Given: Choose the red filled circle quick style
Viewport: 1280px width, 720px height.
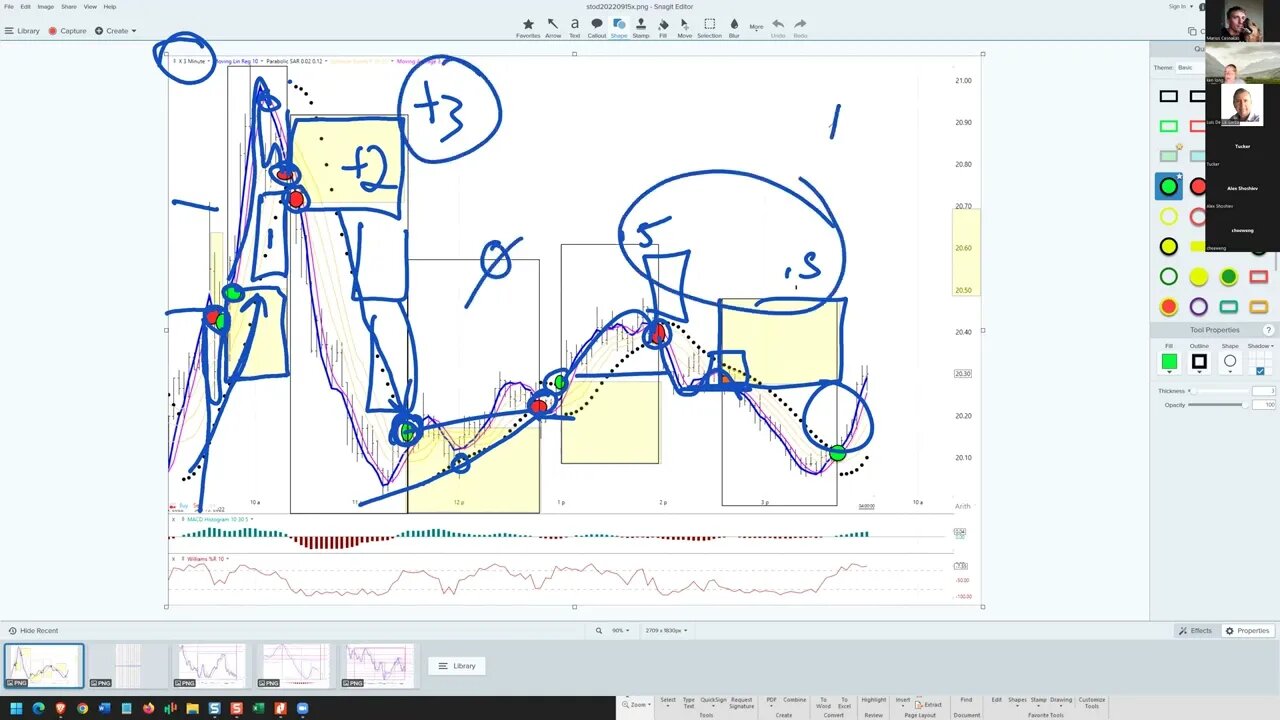Looking at the screenshot, I should click(x=1198, y=186).
